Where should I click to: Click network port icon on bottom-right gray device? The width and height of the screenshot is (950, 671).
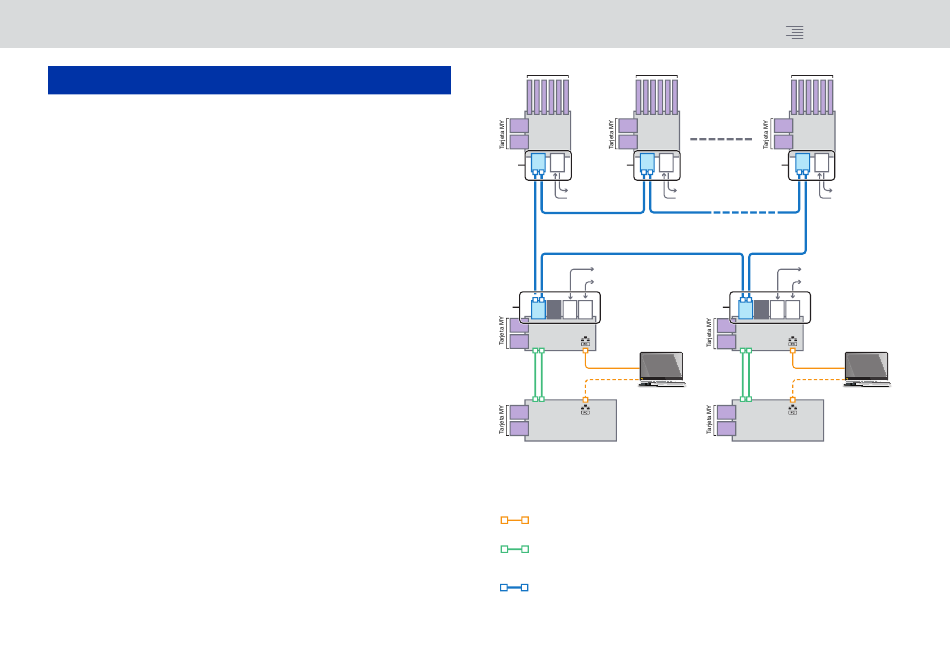click(x=792, y=410)
